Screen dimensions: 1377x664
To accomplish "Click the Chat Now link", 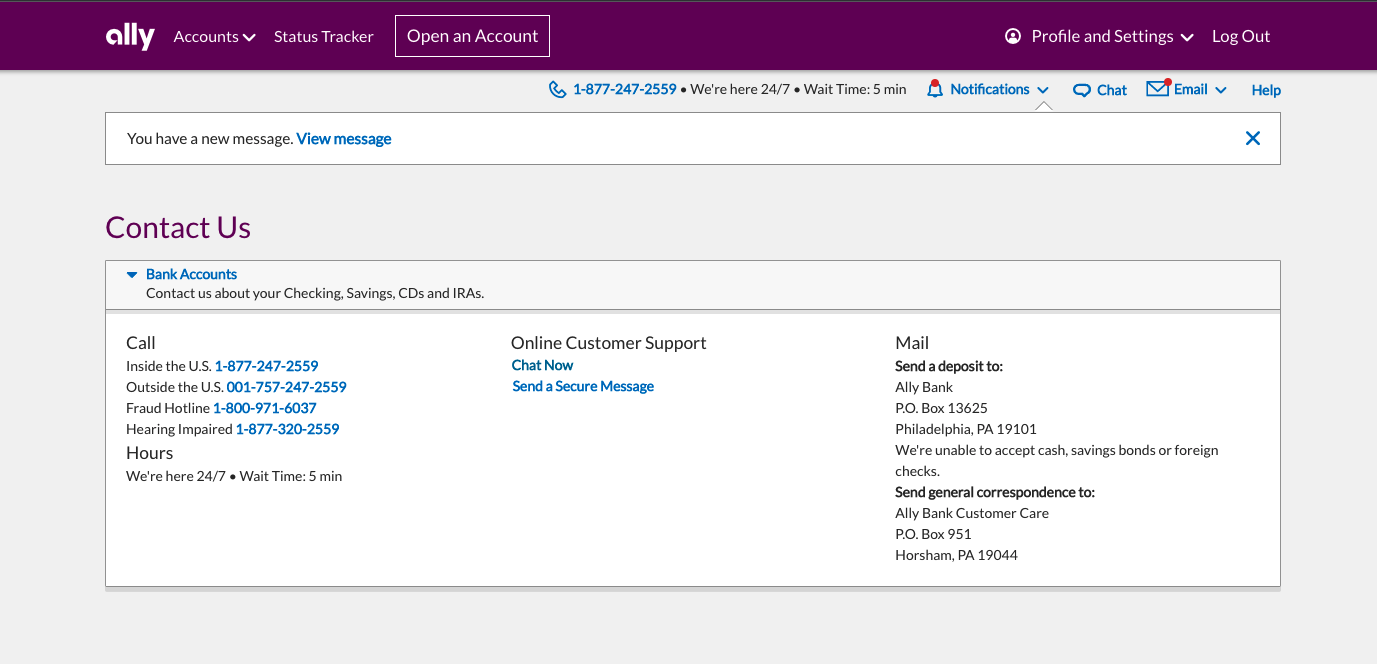I will click(x=542, y=365).
